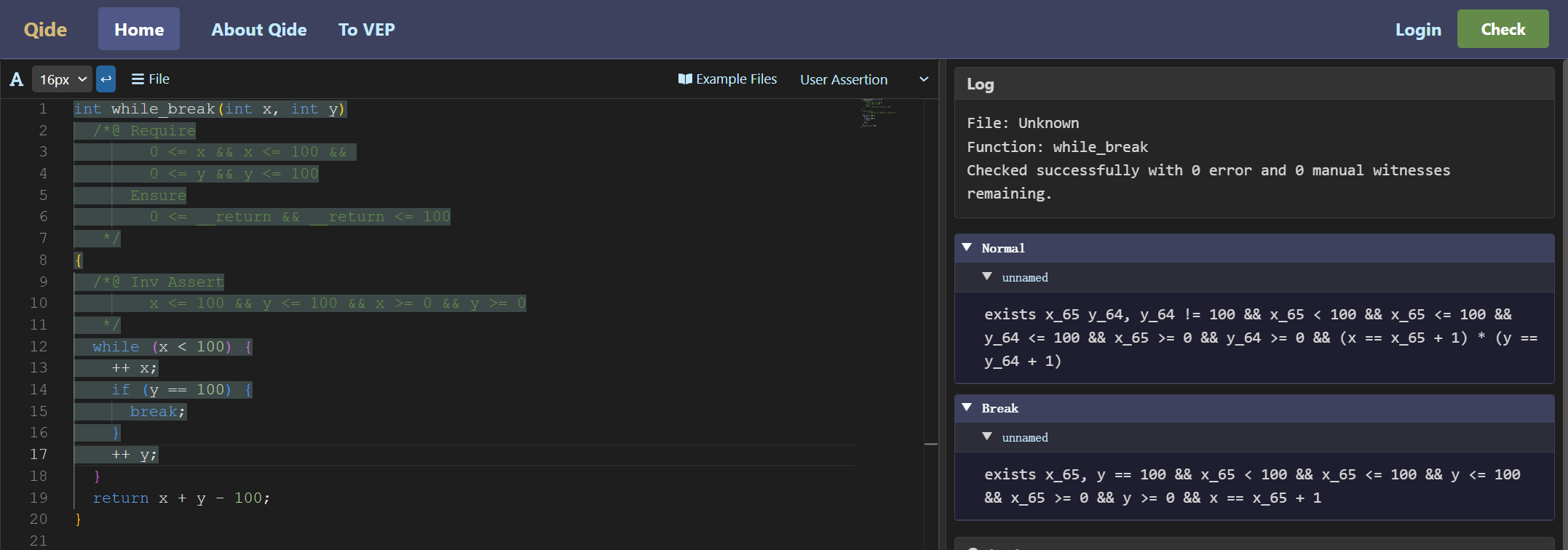Viewport: 1568px width, 550px height.
Task: Open Example Files
Action: (x=727, y=79)
